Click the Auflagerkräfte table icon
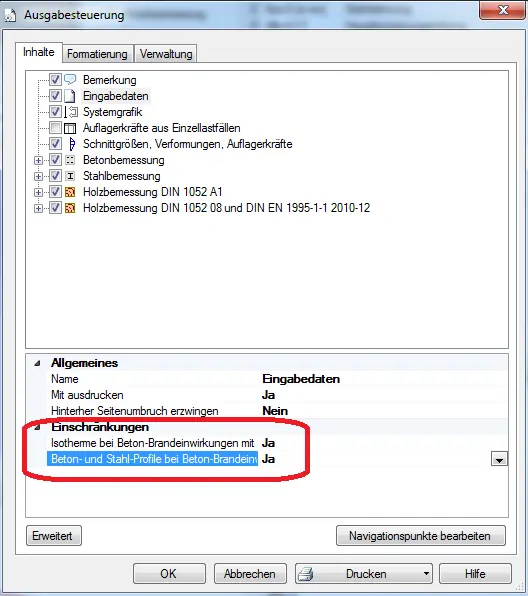 tap(70, 128)
